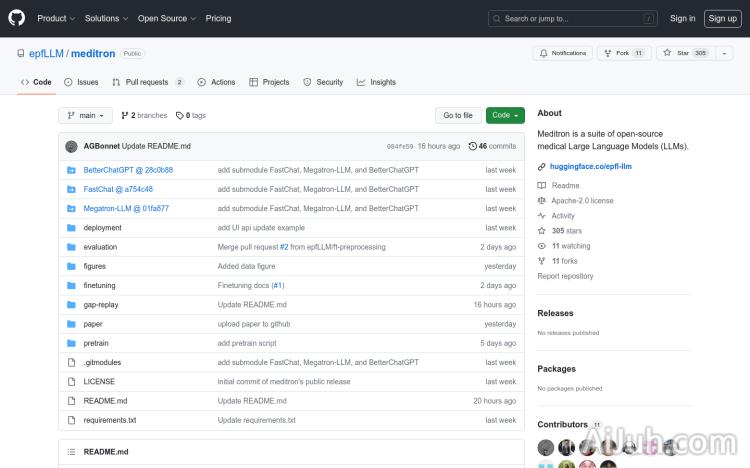Expand the main branch selector

coord(85,115)
